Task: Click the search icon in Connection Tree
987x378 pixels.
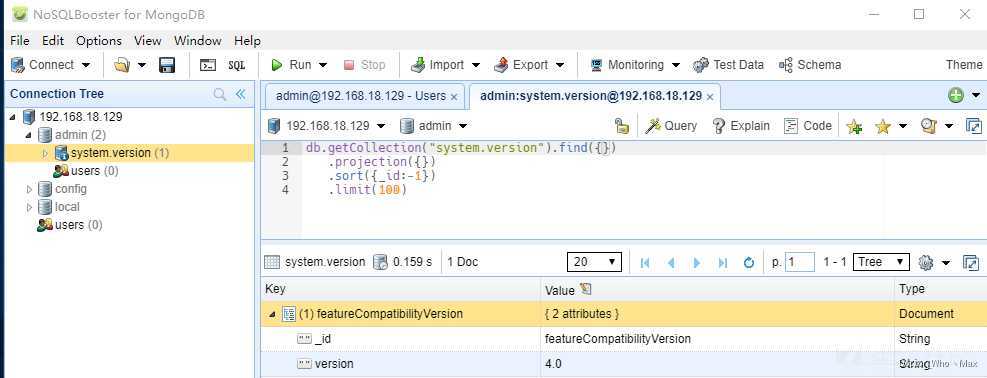Action: pyautogui.click(x=220, y=94)
